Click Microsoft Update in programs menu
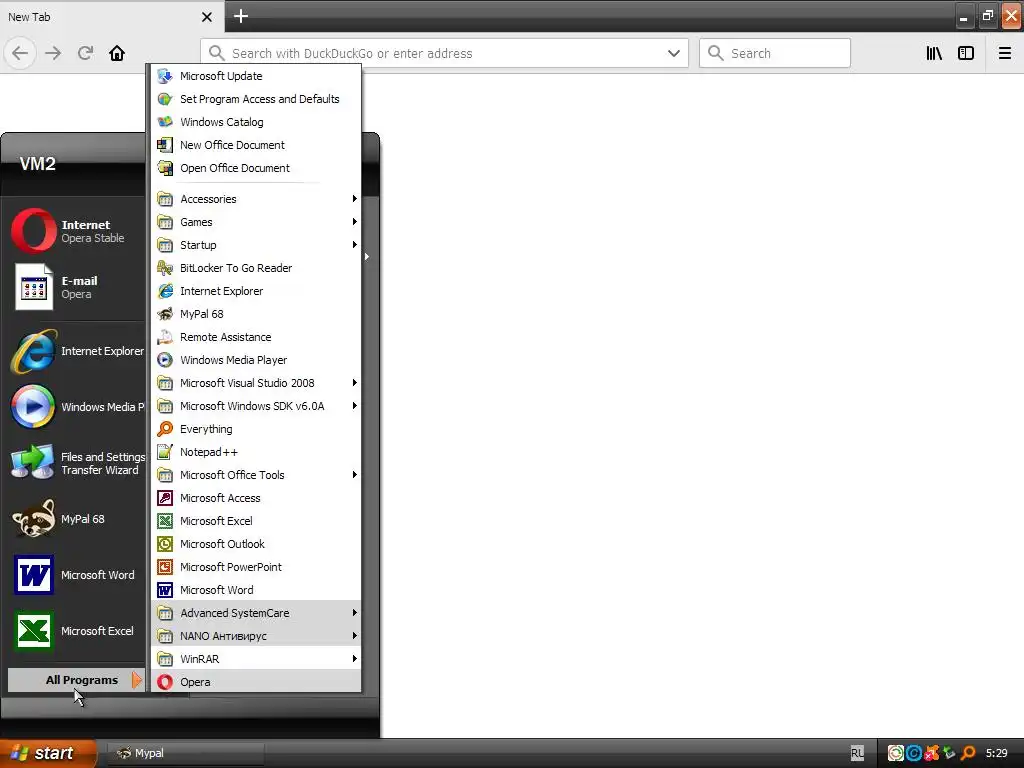 256,76
